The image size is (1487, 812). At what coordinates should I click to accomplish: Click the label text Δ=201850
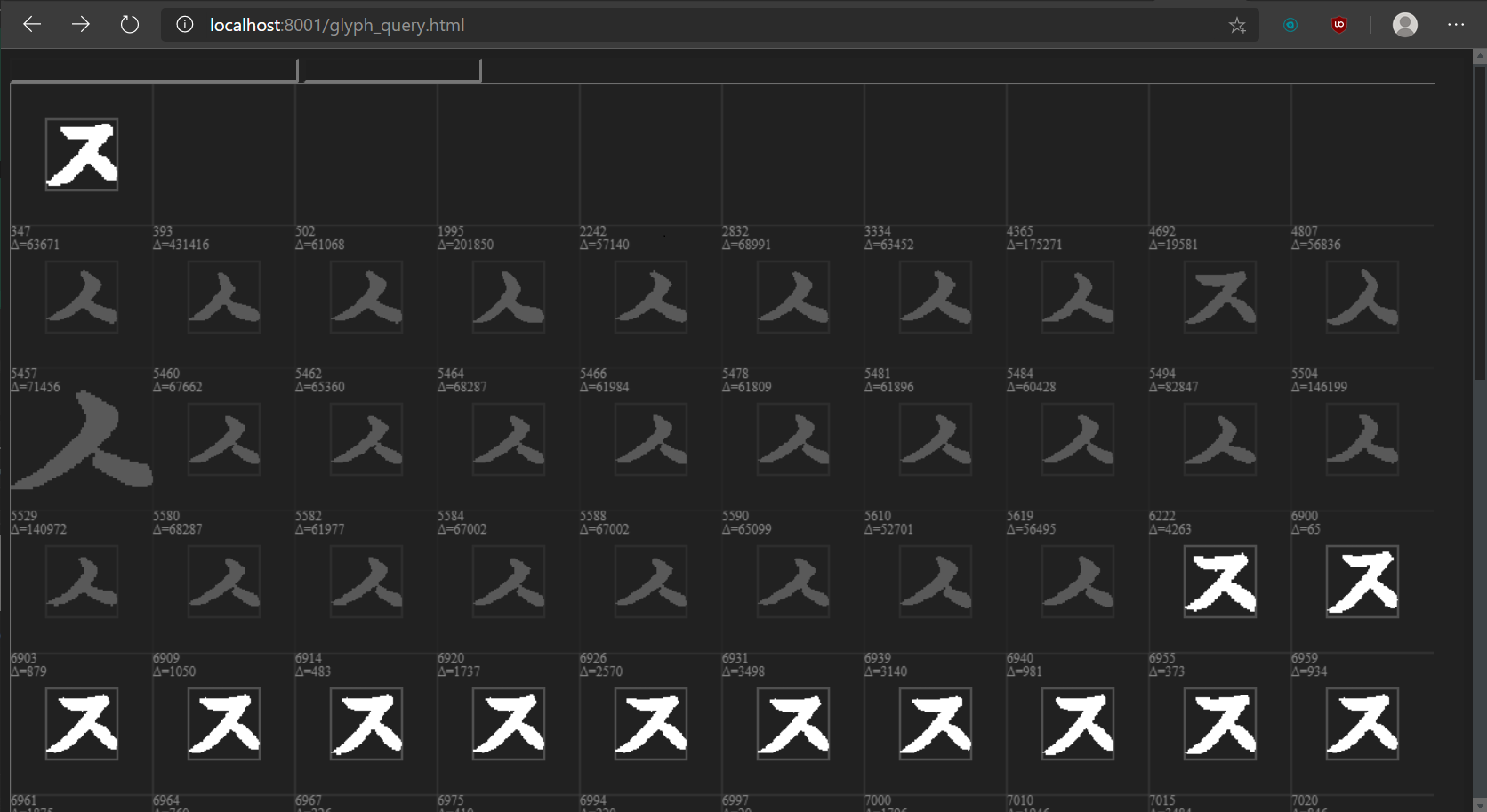[466, 245]
